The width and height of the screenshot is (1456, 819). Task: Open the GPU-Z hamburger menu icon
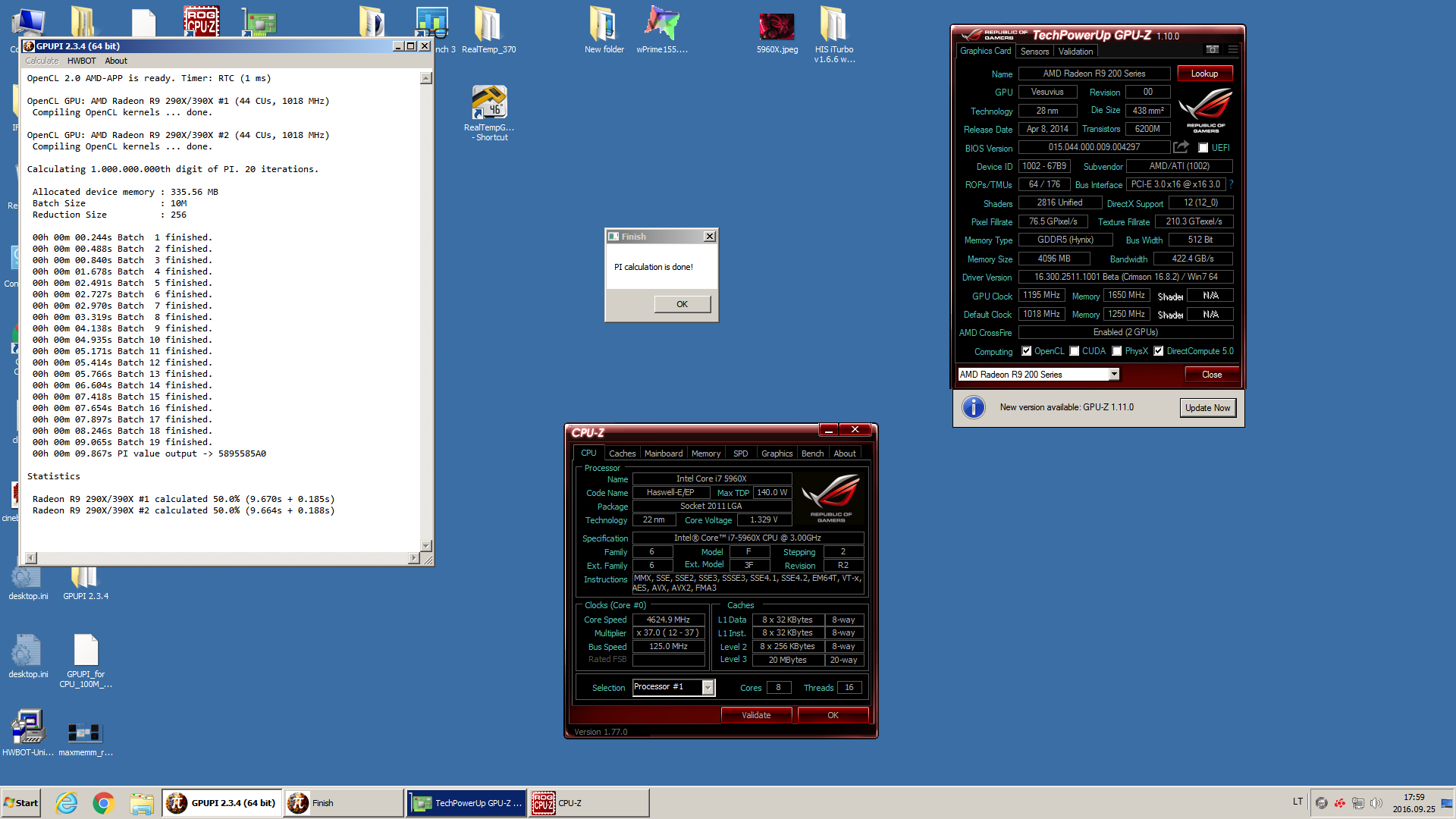(x=1233, y=50)
